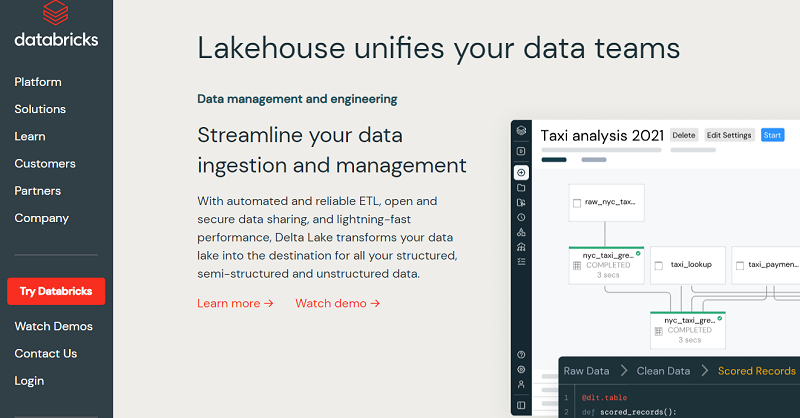The image size is (800, 418).
Task: Click the Delete button in Taxi analysis
Action: pyautogui.click(x=684, y=135)
